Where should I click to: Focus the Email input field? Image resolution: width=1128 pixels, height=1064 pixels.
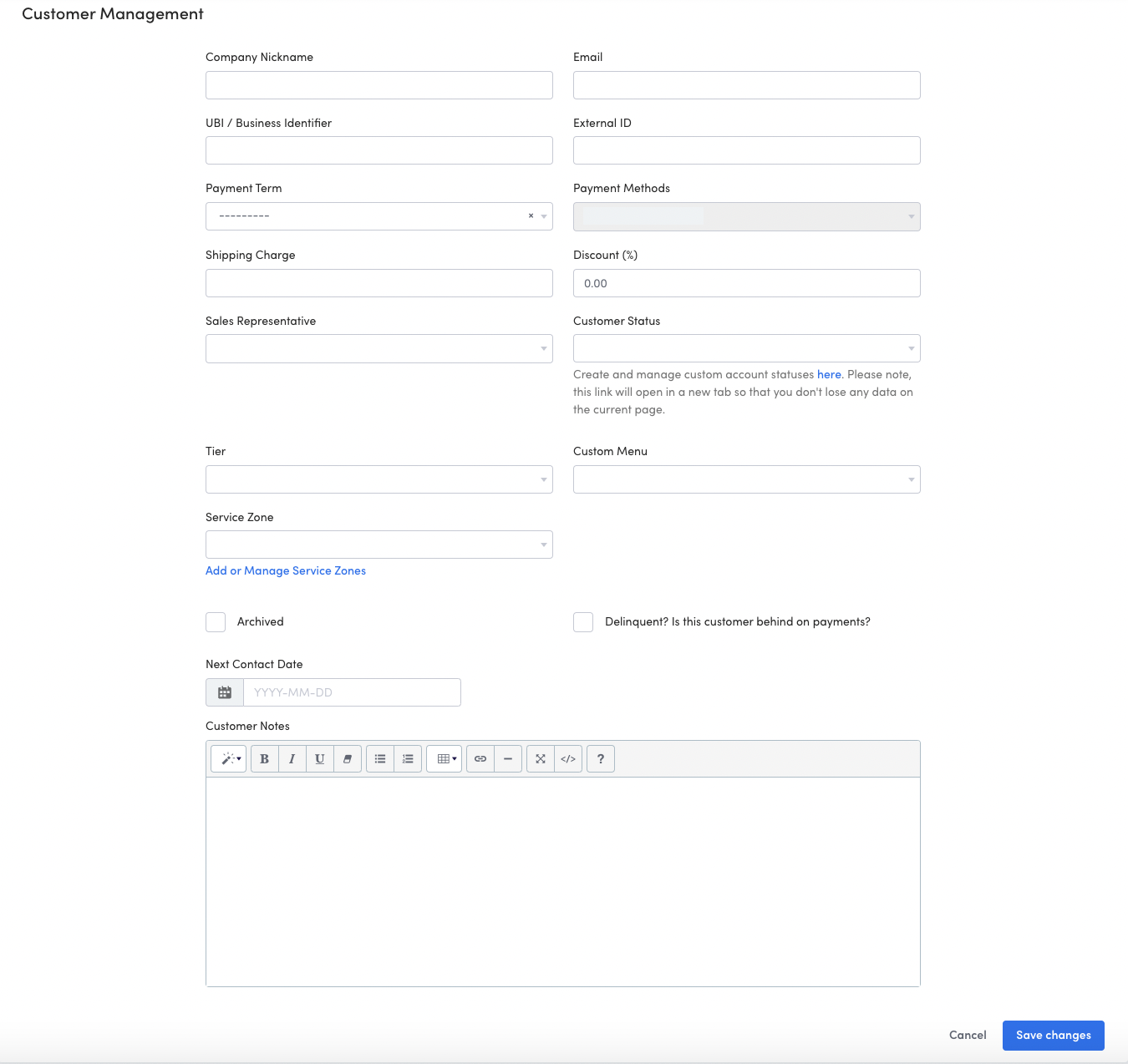[x=747, y=85]
